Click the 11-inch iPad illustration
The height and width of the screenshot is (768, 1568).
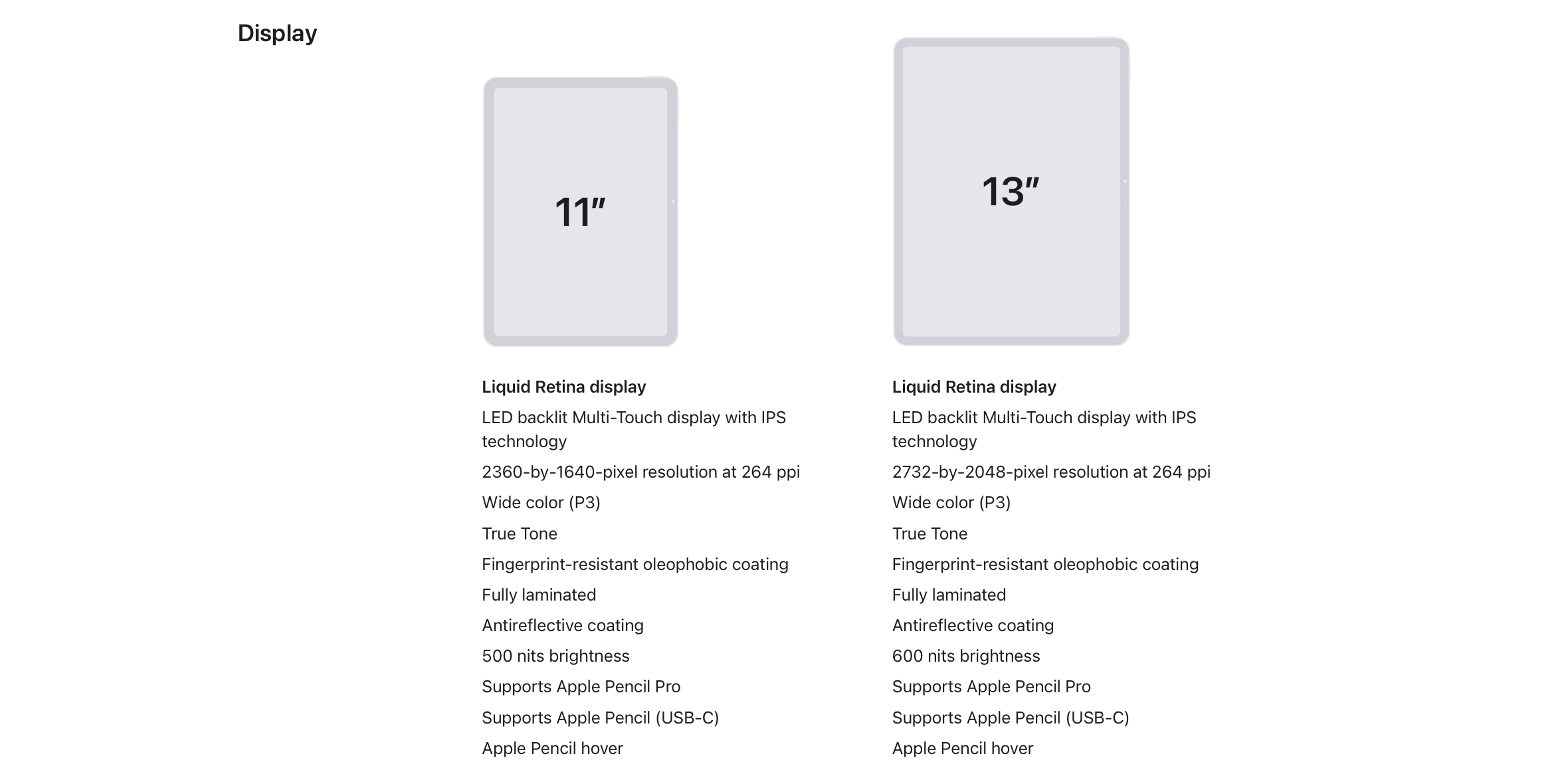[x=580, y=211]
